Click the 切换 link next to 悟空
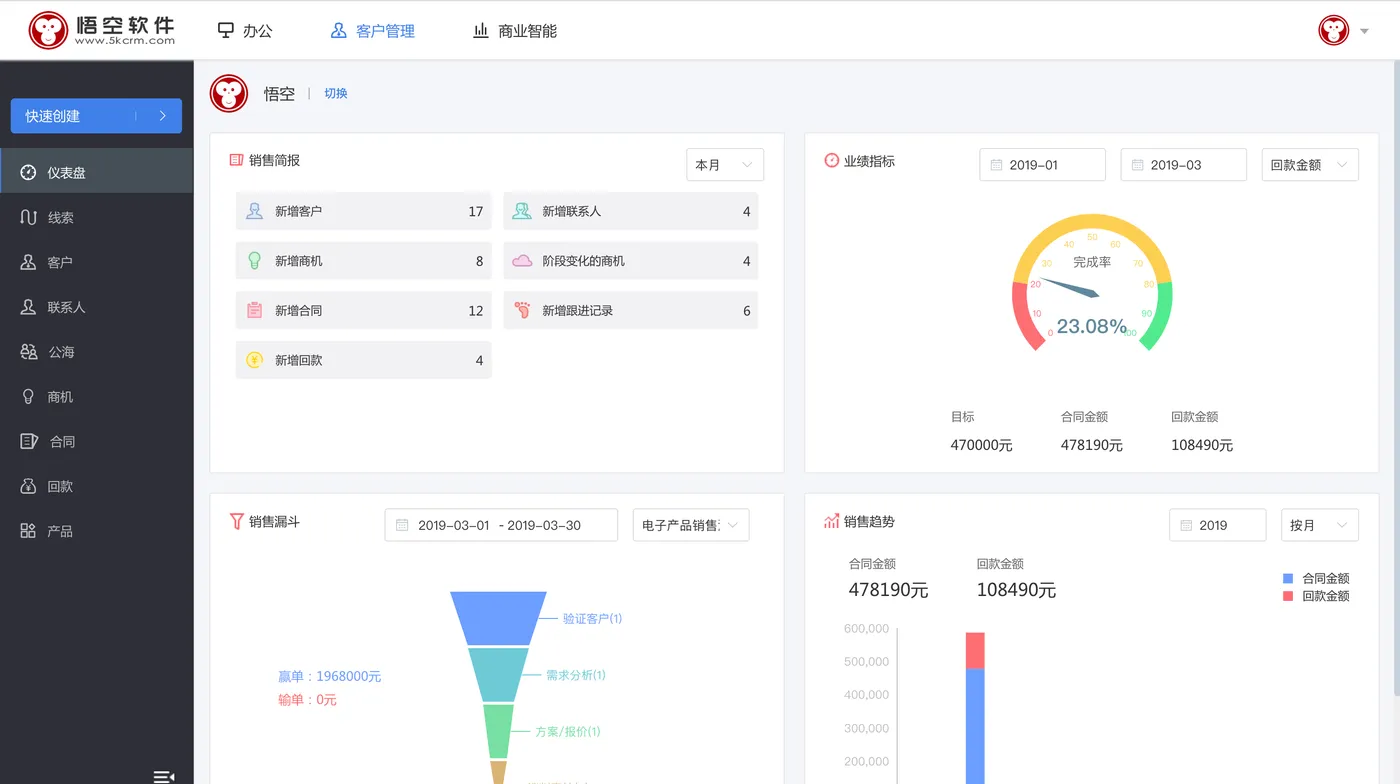The width and height of the screenshot is (1400, 784). [335, 93]
